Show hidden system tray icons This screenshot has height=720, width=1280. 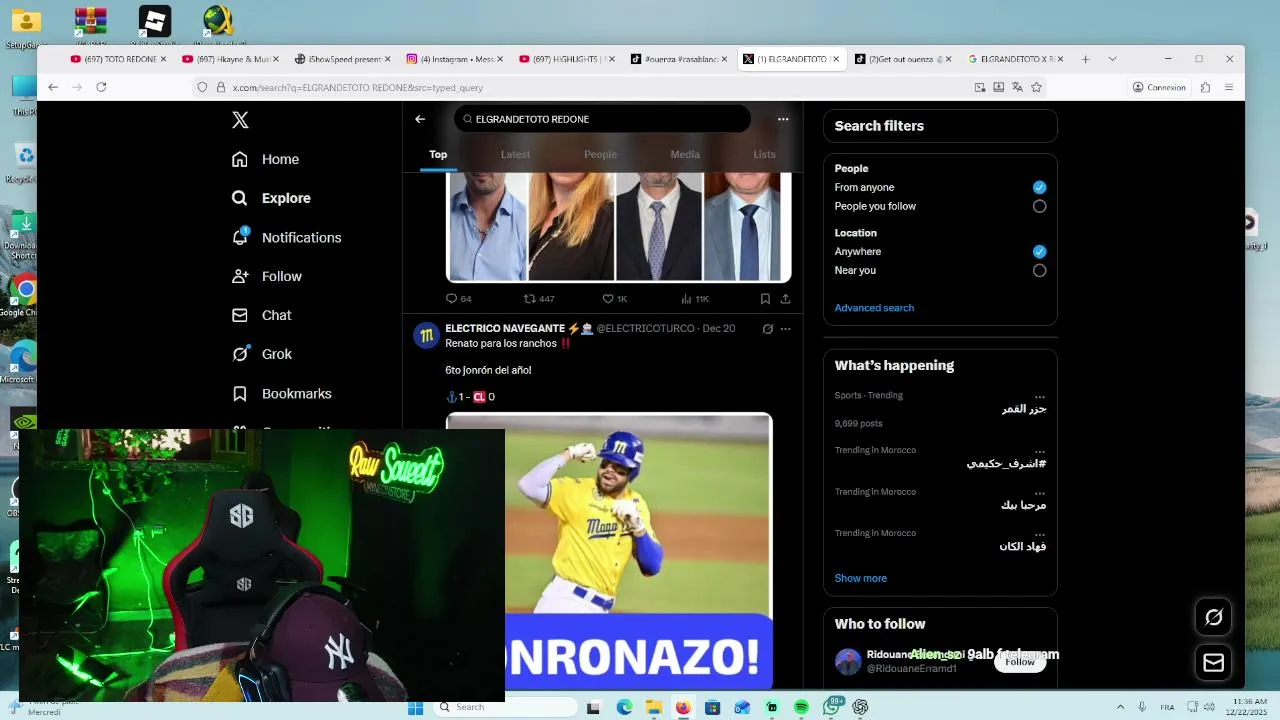[1120, 707]
